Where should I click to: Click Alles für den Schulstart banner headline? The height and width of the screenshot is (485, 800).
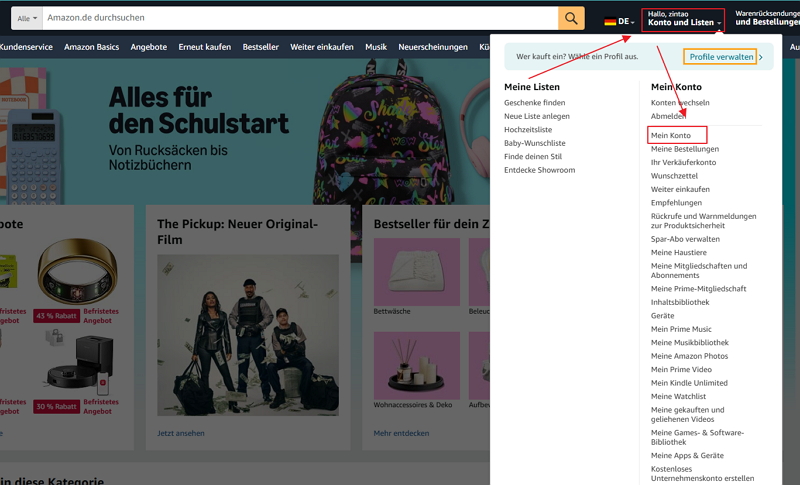coord(198,111)
